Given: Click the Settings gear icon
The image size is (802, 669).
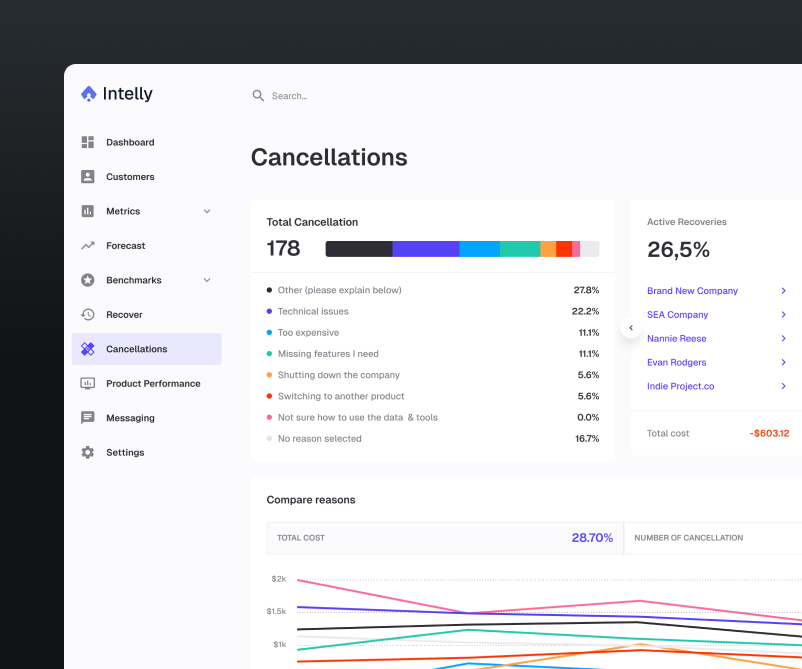Looking at the screenshot, I should coord(88,452).
